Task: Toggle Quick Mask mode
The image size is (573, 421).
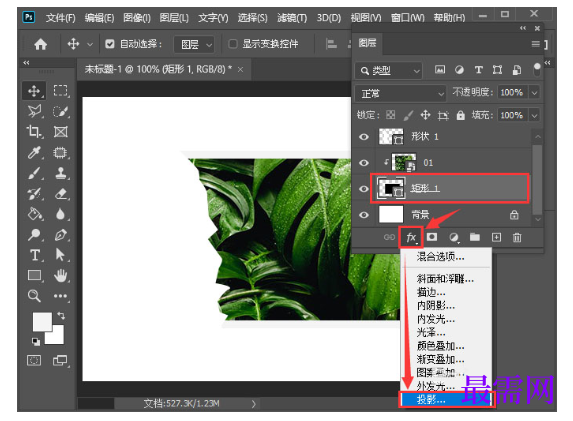Action: [x=34, y=361]
